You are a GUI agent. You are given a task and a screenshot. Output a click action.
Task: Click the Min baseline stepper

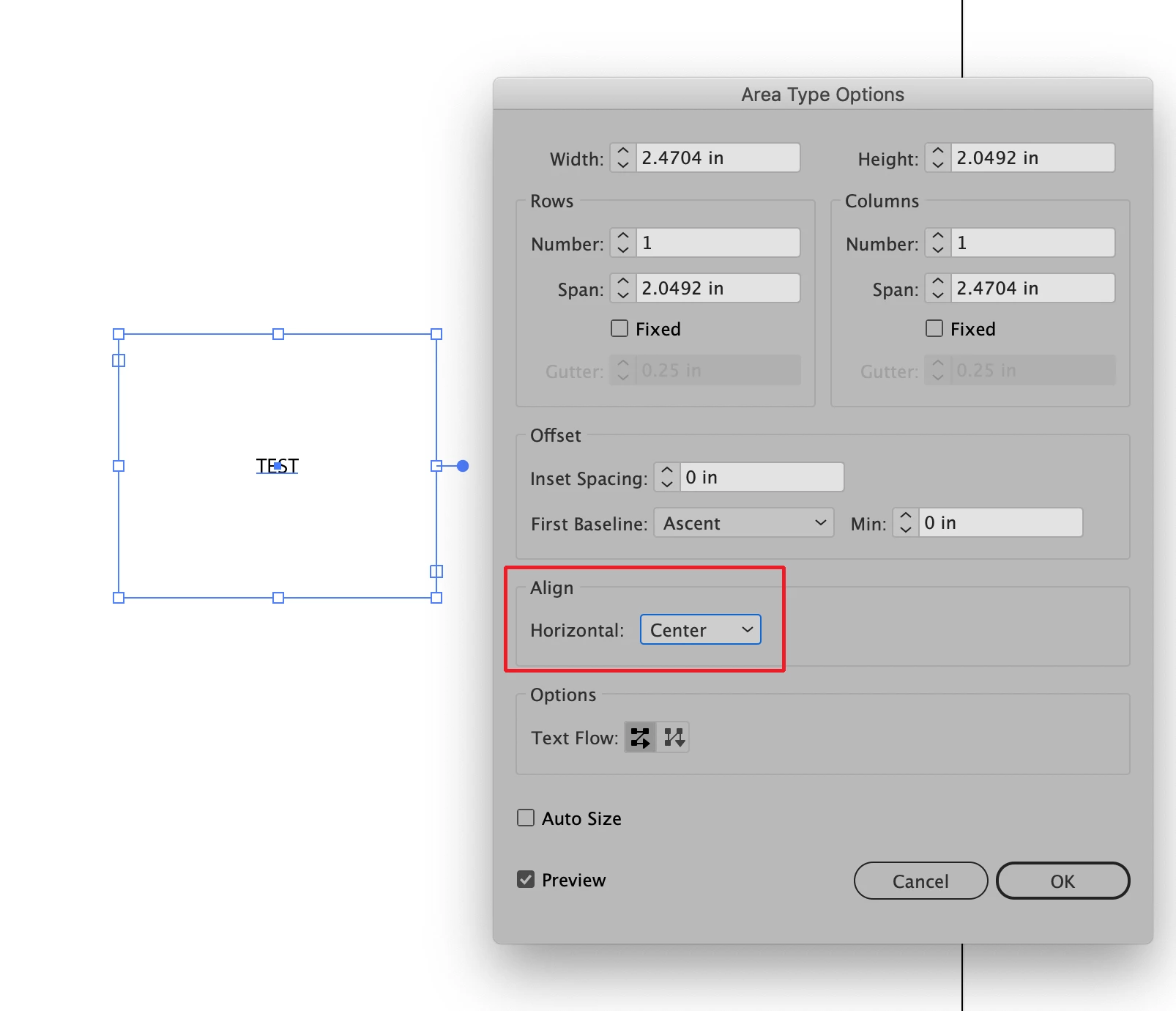point(906,522)
